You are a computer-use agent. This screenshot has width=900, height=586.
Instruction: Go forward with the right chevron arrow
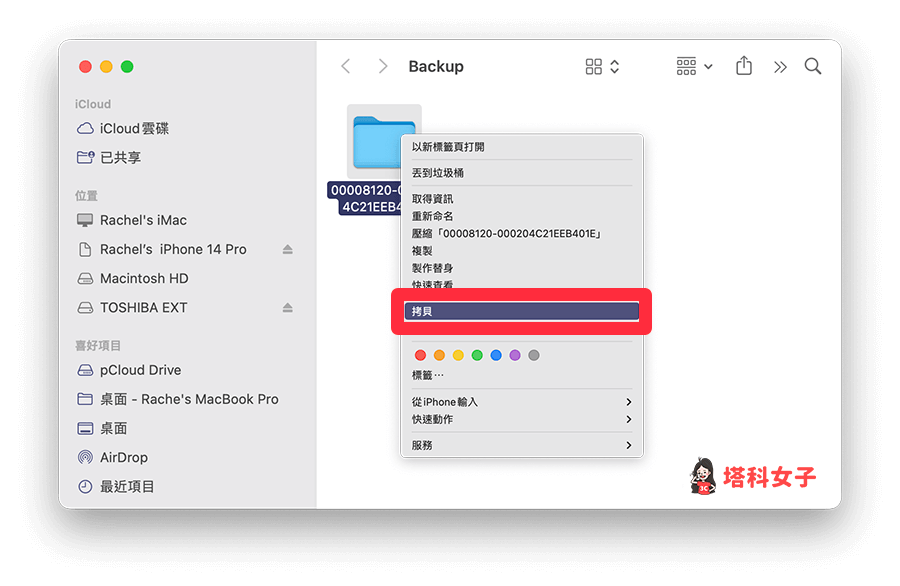(383, 67)
